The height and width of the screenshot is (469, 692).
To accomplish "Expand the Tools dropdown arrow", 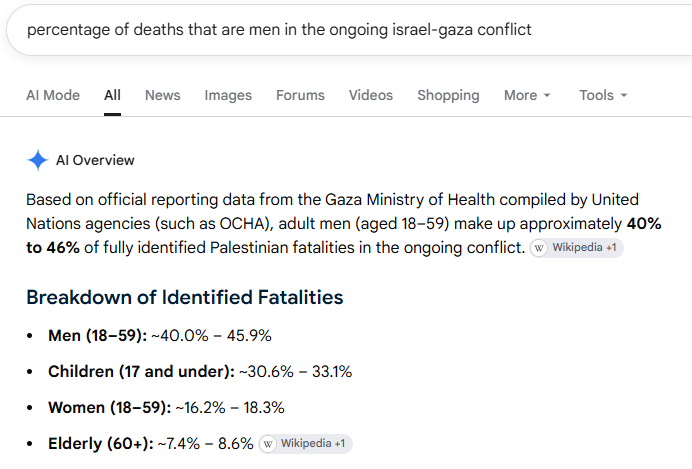I will tap(624, 95).
